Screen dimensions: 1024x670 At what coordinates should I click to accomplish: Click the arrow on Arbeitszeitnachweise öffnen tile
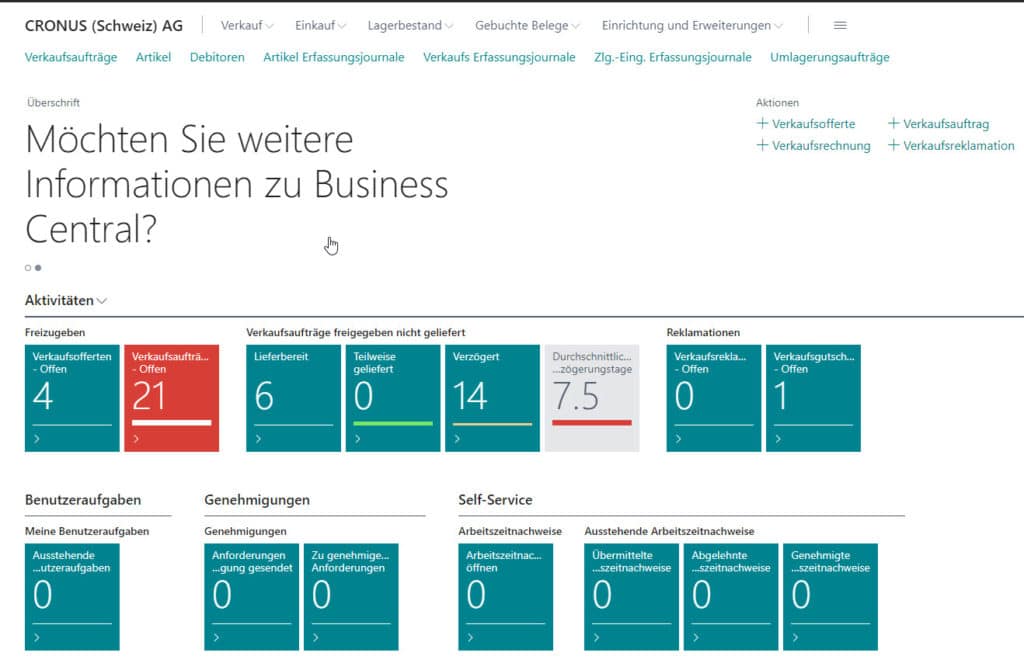point(470,637)
